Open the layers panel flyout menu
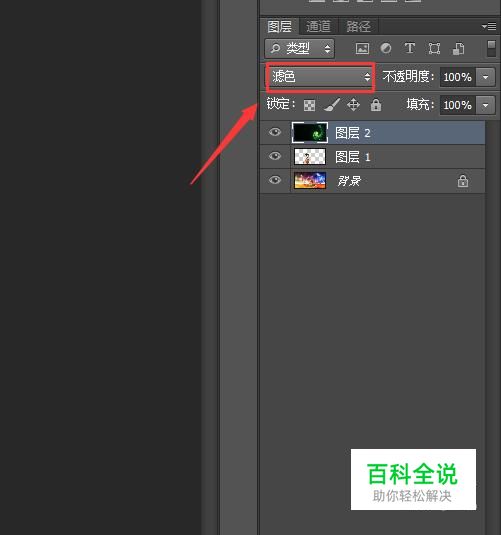The height and width of the screenshot is (535, 501). (489, 26)
